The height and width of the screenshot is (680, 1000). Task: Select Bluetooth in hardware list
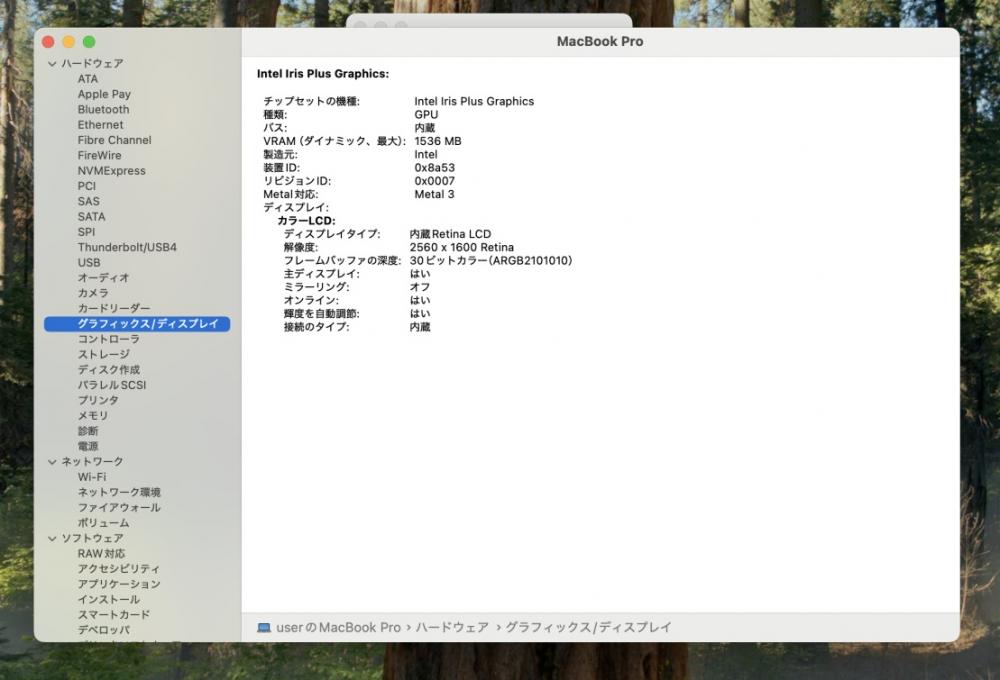click(x=103, y=110)
